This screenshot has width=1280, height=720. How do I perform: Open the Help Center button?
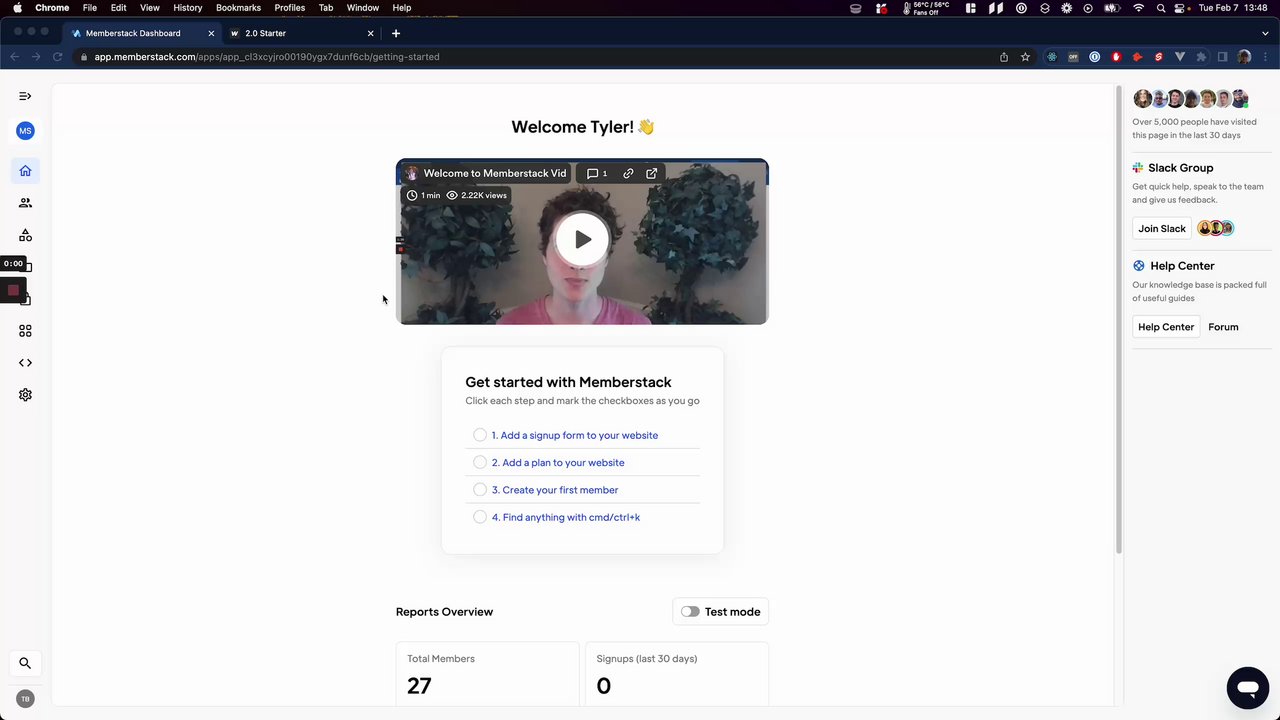point(1166,327)
